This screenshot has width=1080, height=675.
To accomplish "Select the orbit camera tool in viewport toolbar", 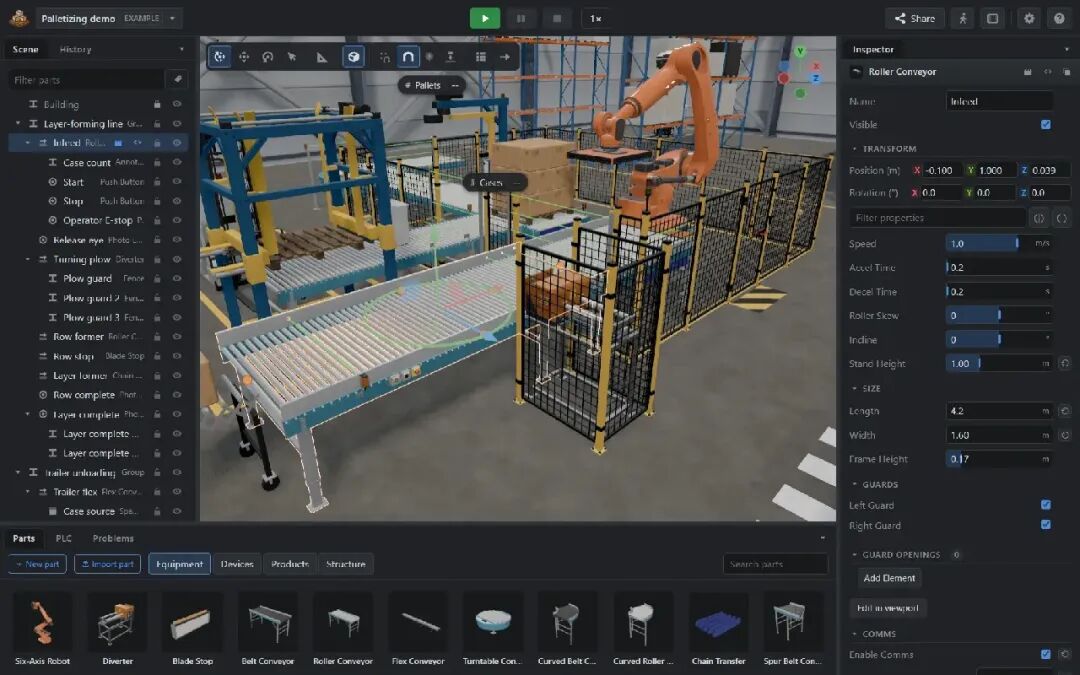I will (220, 57).
